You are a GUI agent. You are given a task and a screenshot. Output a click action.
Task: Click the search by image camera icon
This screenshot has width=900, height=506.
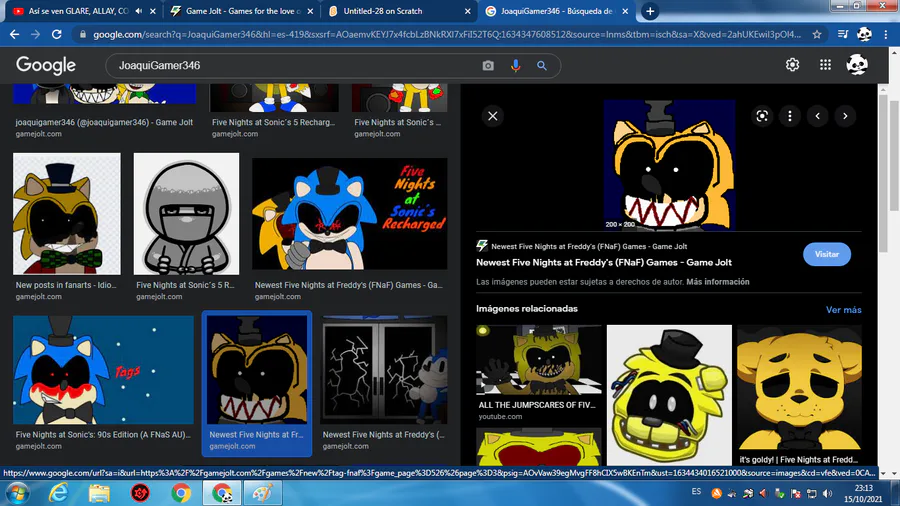(x=488, y=65)
